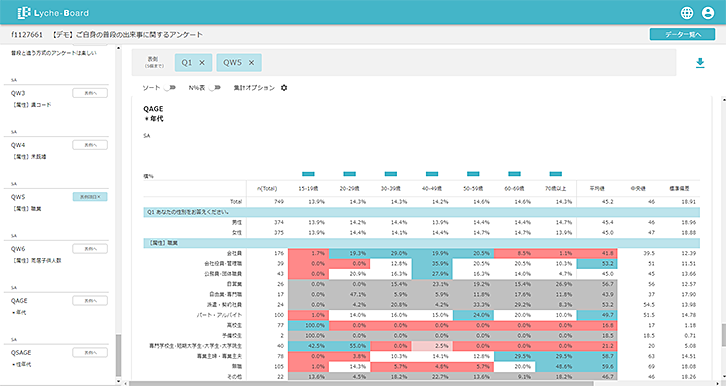The height and width of the screenshot is (386, 726).
Task: Click the 55.0% cell in students row
Action: coord(350,346)
